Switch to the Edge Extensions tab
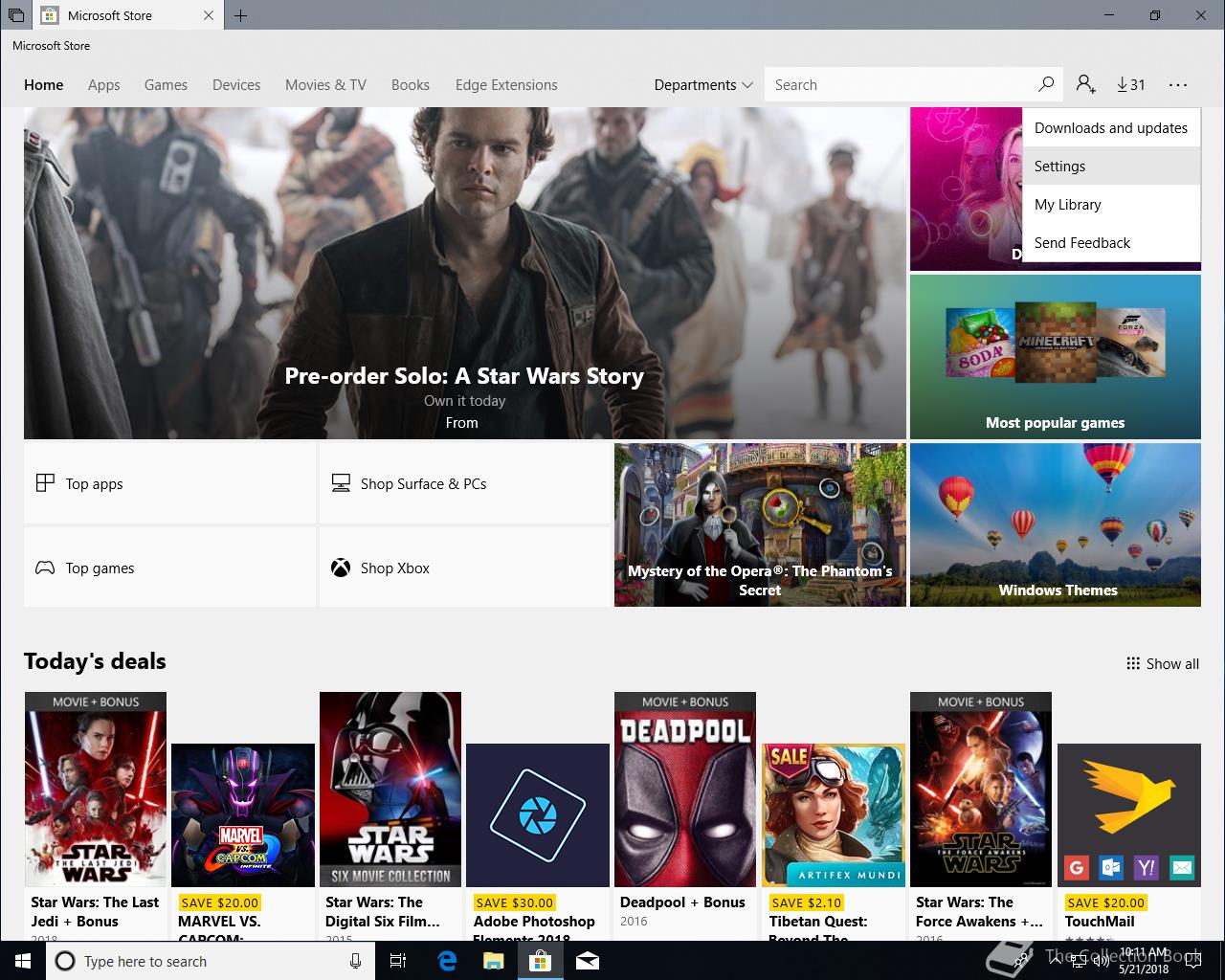The image size is (1225, 980). (x=506, y=84)
